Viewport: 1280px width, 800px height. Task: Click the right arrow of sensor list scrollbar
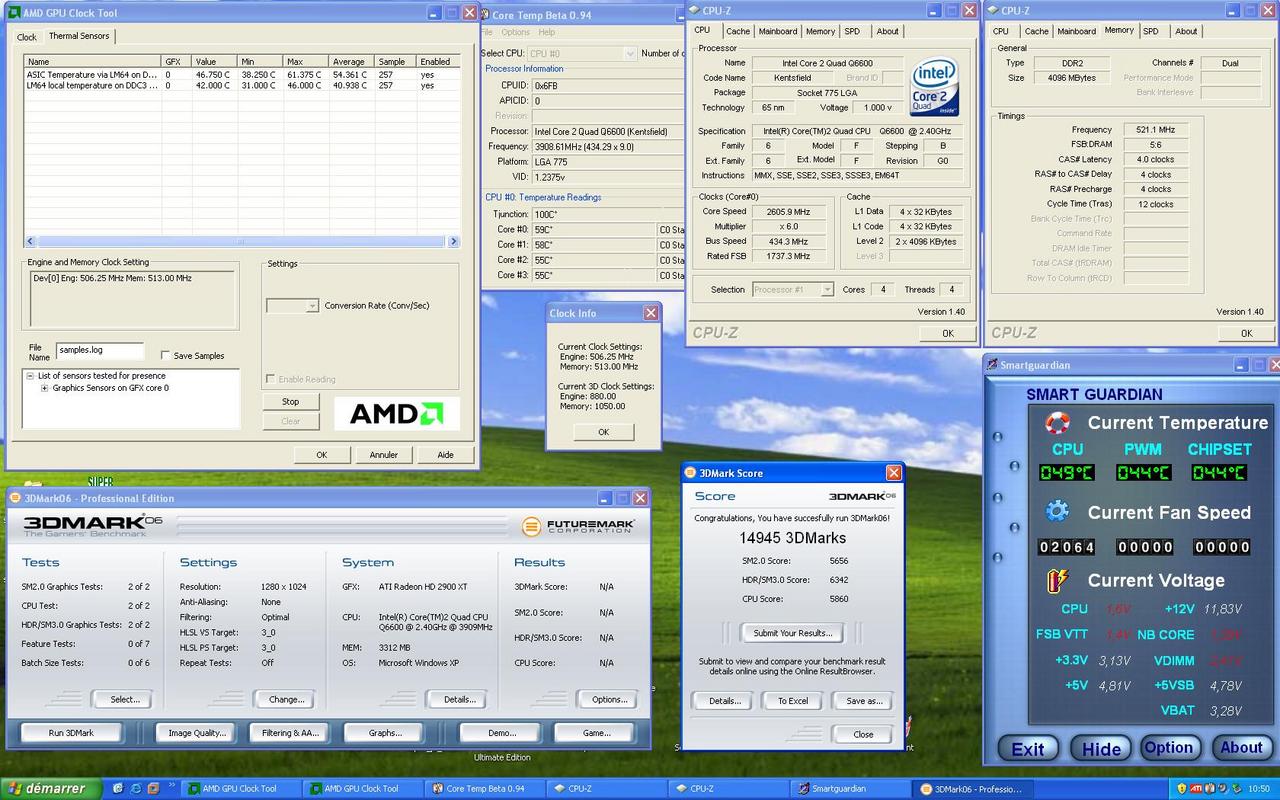[453, 241]
